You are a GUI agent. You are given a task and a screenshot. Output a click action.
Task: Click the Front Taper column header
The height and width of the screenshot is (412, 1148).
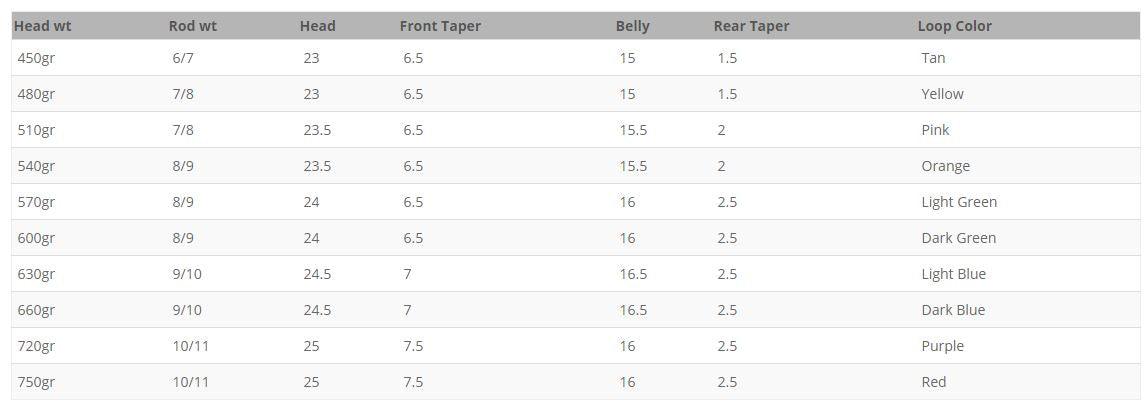440,26
